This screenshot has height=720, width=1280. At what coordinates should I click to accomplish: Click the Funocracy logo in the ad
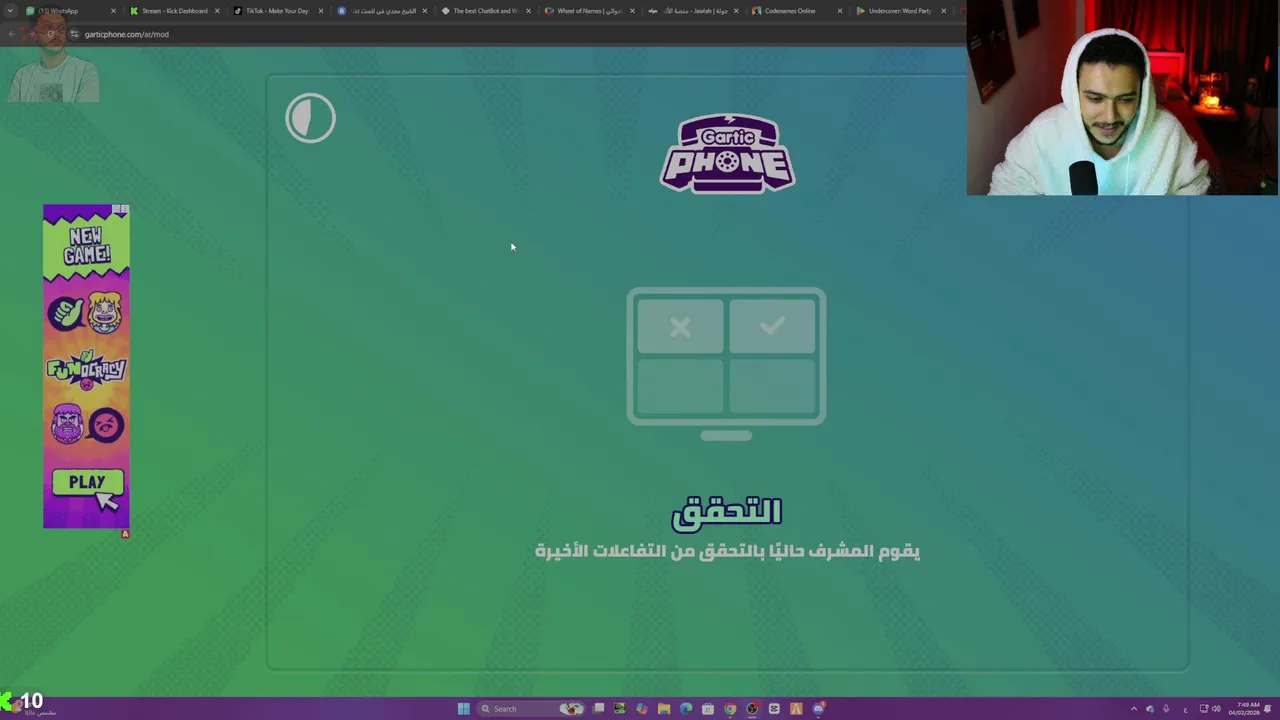(86, 369)
